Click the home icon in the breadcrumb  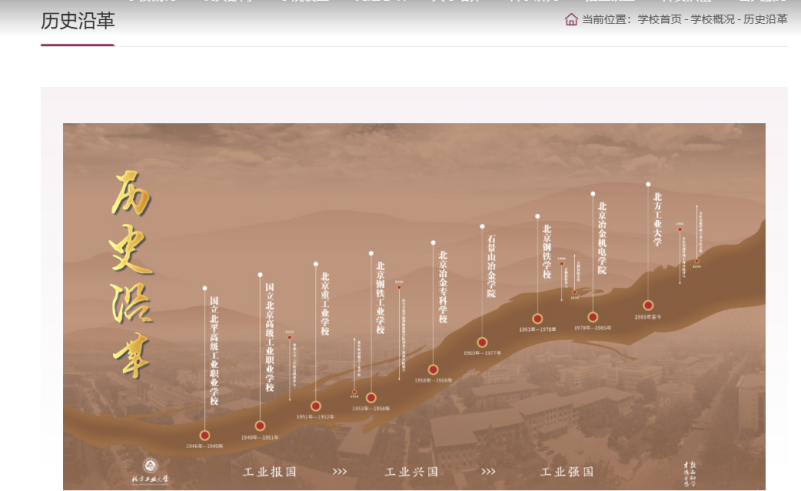571,19
